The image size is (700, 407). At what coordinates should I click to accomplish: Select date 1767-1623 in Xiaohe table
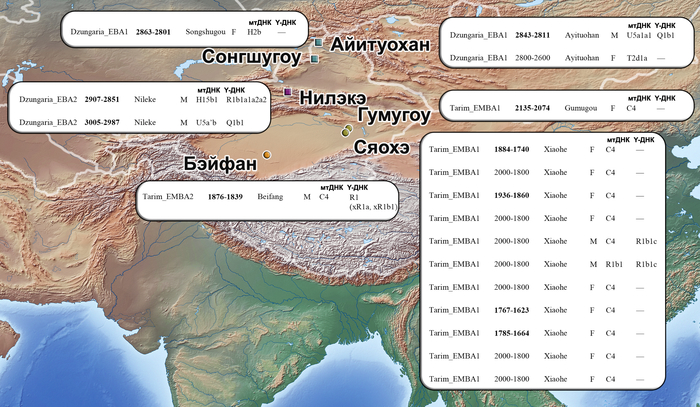[x=512, y=310]
